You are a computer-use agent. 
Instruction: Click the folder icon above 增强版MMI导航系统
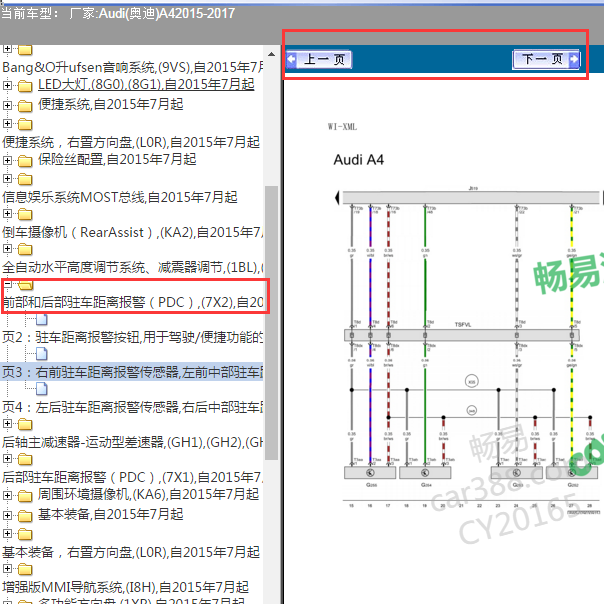[25, 569]
